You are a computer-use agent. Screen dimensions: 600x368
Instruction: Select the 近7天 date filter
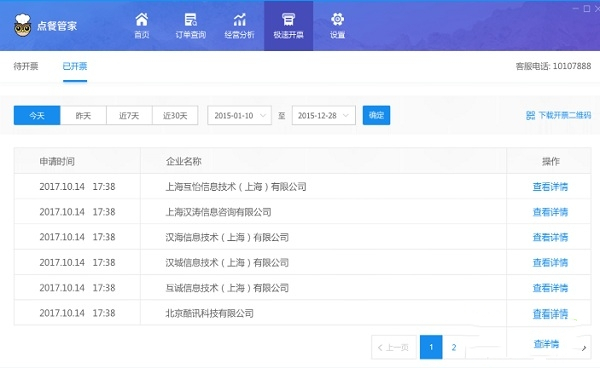point(129,115)
